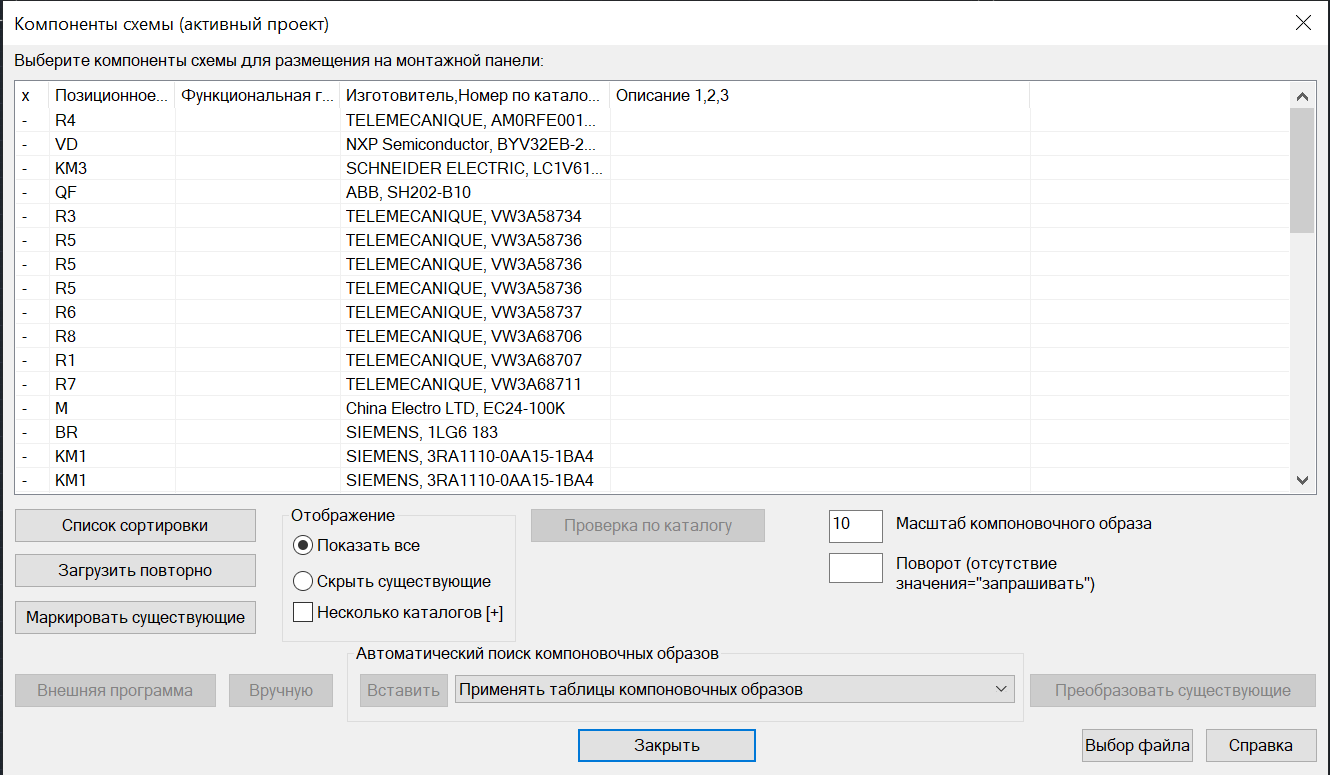The height and width of the screenshot is (775, 1330).
Task: Select the Скрыть существующие radio option
Action: point(392,581)
